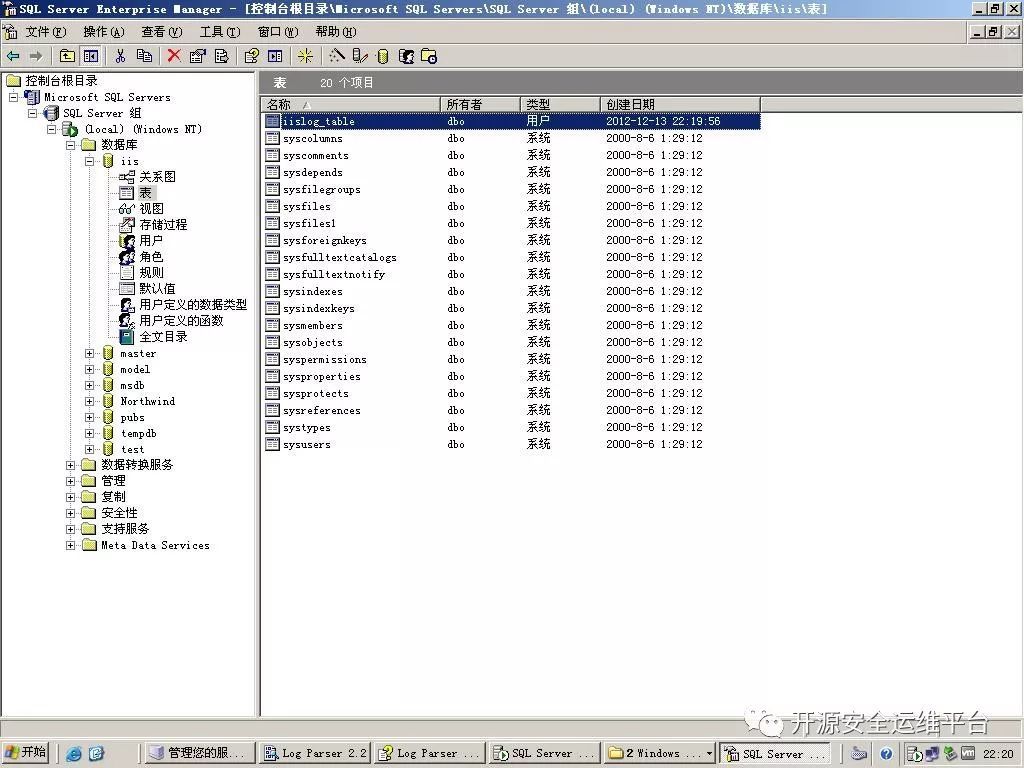This screenshot has height=768, width=1024.
Task: Click the New login user icon
Action: coord(406,56)
